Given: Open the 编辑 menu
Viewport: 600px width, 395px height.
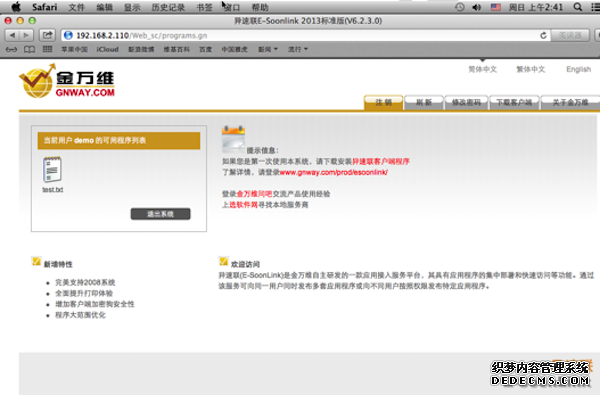Looking at the screenshot, I should [x=104, y=7].
